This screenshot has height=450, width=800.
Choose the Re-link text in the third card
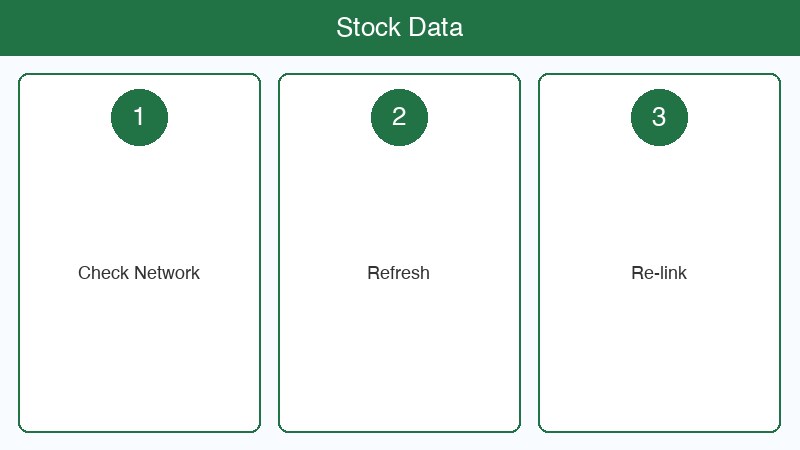pyautogui.click(x=659, y=273)
